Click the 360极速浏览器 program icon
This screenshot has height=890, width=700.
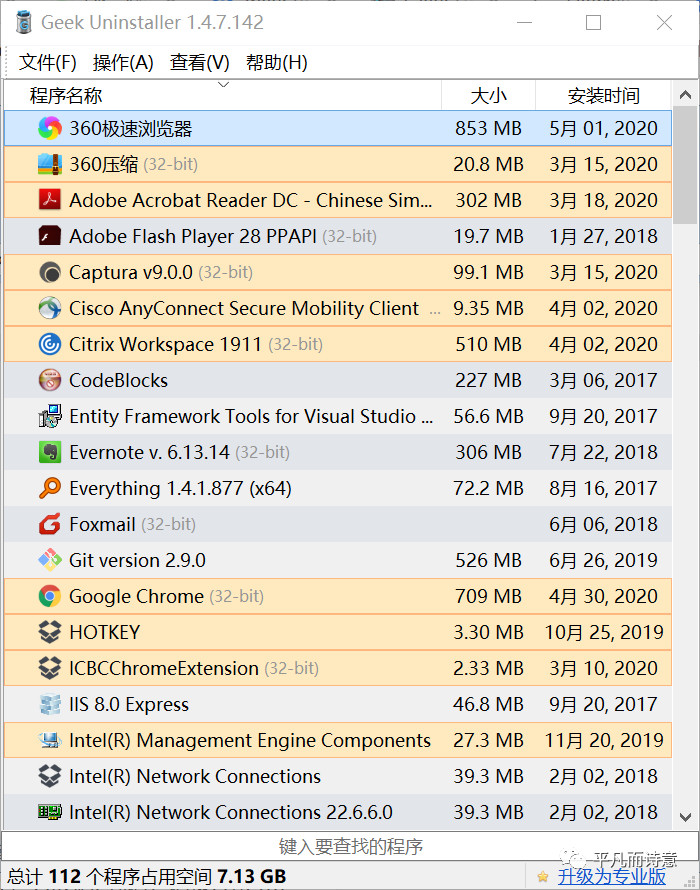click(x=50, y=128)
